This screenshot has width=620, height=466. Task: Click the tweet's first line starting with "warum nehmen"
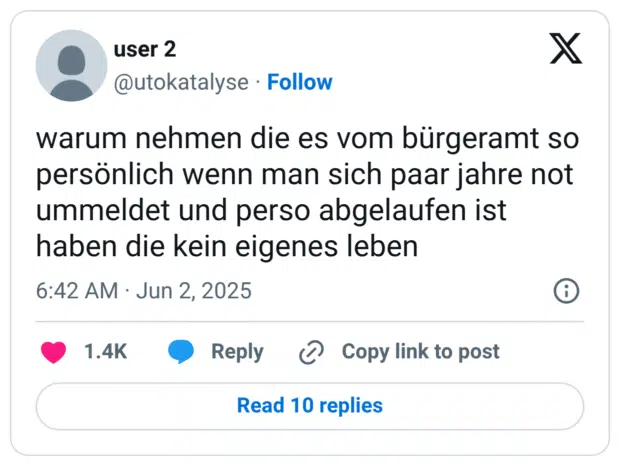coord(308,139)
